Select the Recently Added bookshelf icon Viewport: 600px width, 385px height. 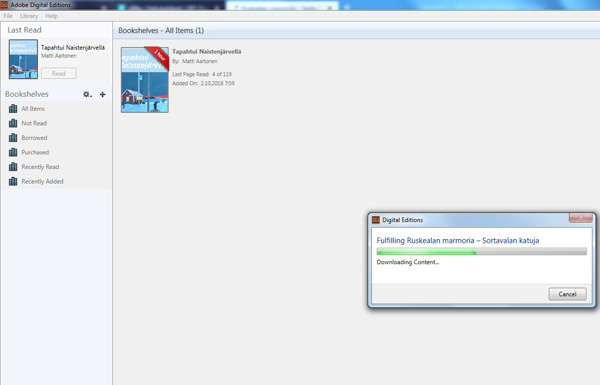coord(13,181)
